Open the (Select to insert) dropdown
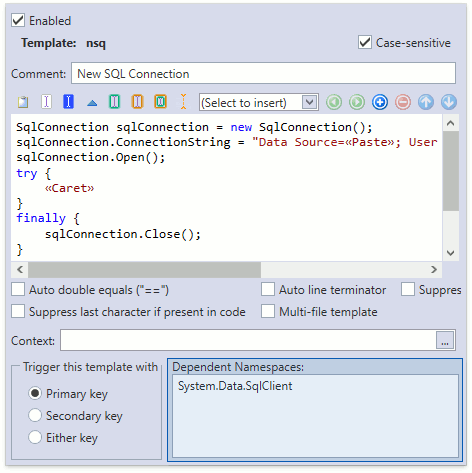Image resolution: width=472 pixels, height=473 pixels. pyautogui.click(x=259, y=102)
